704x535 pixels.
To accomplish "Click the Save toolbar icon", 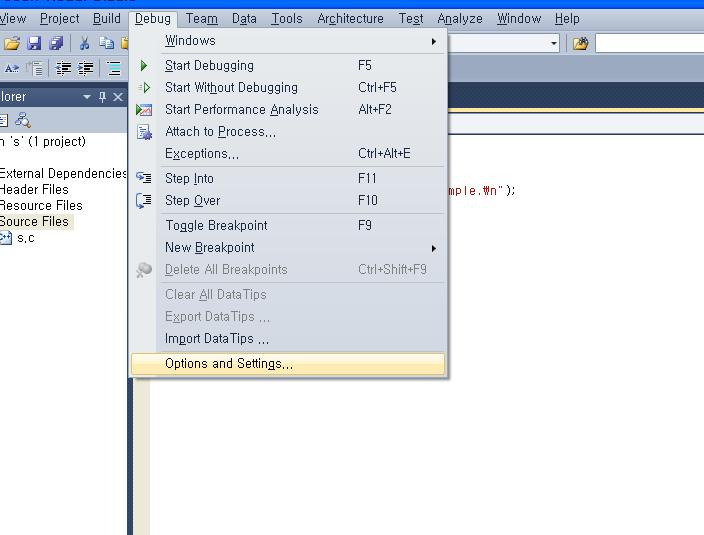I will pyautogui.click(x=34, y=44).
